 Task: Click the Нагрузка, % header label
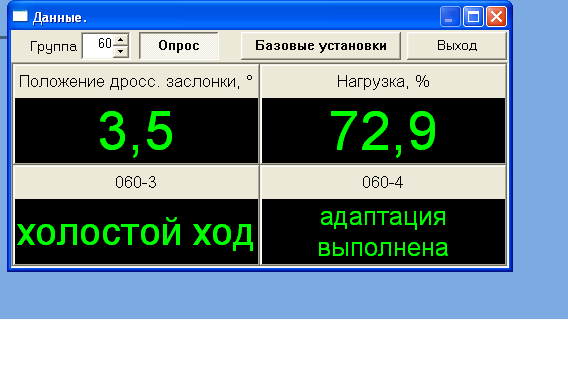click(383, 82)
